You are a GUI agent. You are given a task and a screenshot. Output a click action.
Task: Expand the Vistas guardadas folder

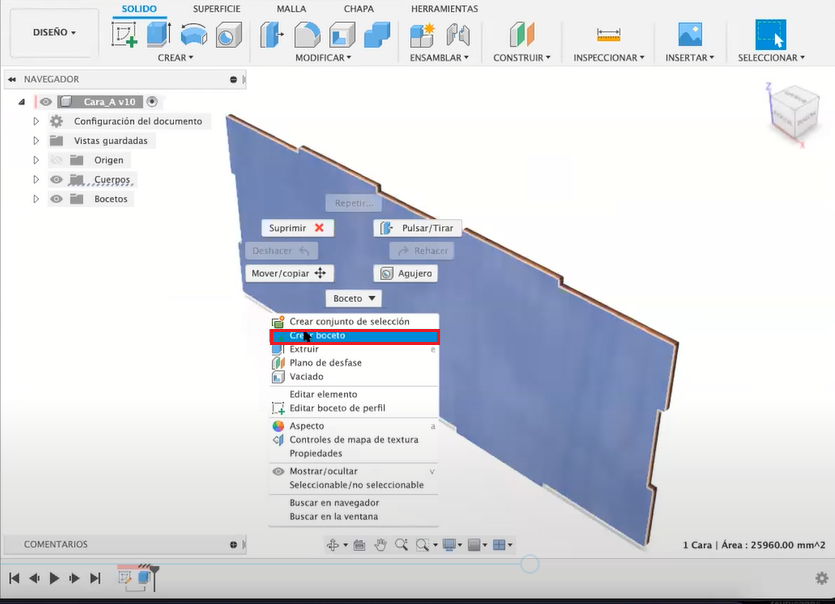36,141
